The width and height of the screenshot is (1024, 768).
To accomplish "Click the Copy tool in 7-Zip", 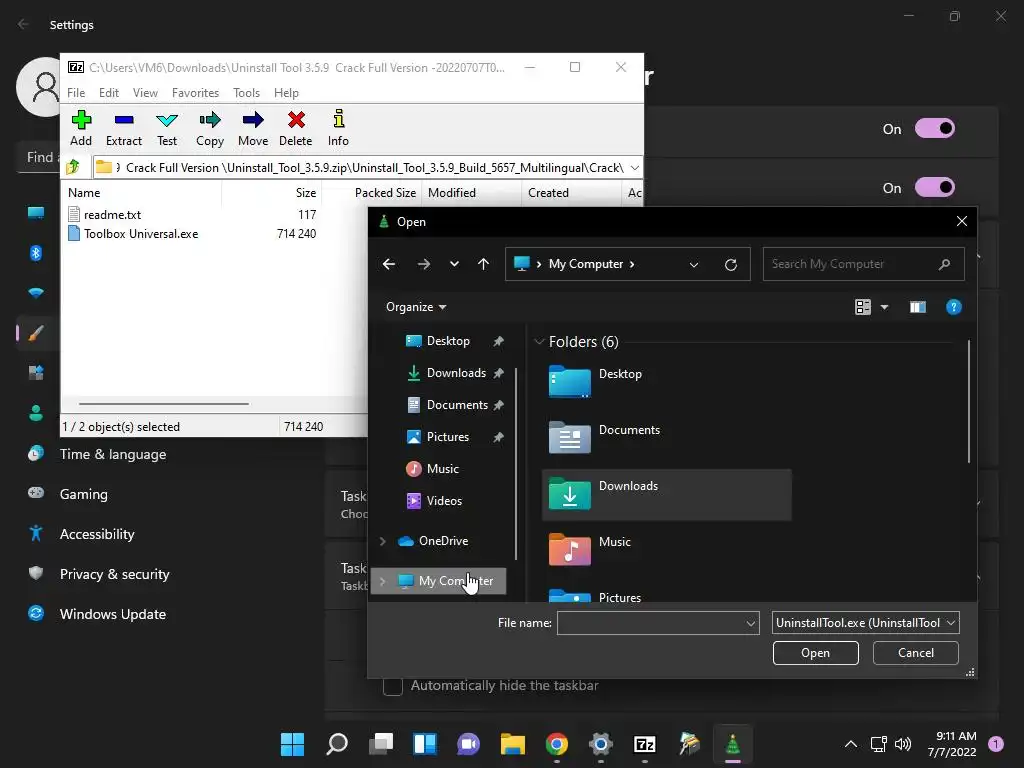I will pyautogui.click(x=210, y=129).
